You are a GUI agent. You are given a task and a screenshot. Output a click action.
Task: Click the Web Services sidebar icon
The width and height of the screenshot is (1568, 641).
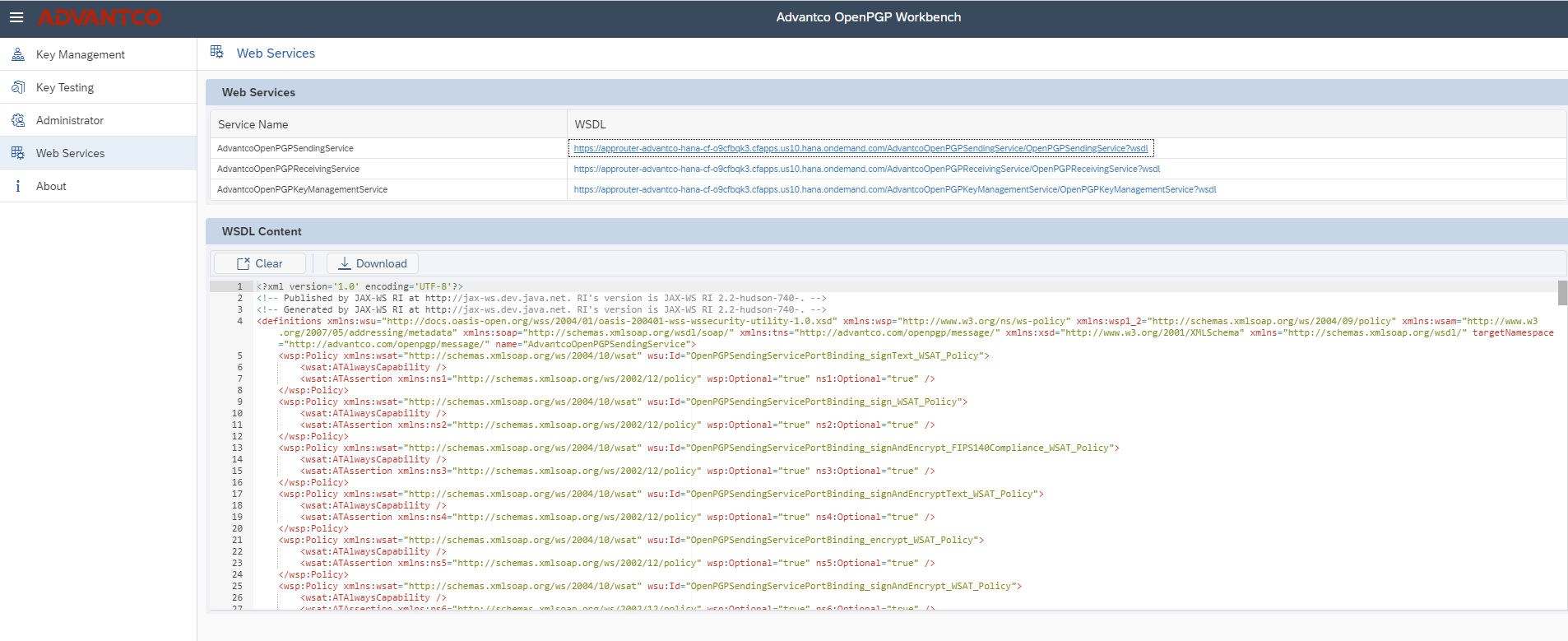(x=18, y=153)
